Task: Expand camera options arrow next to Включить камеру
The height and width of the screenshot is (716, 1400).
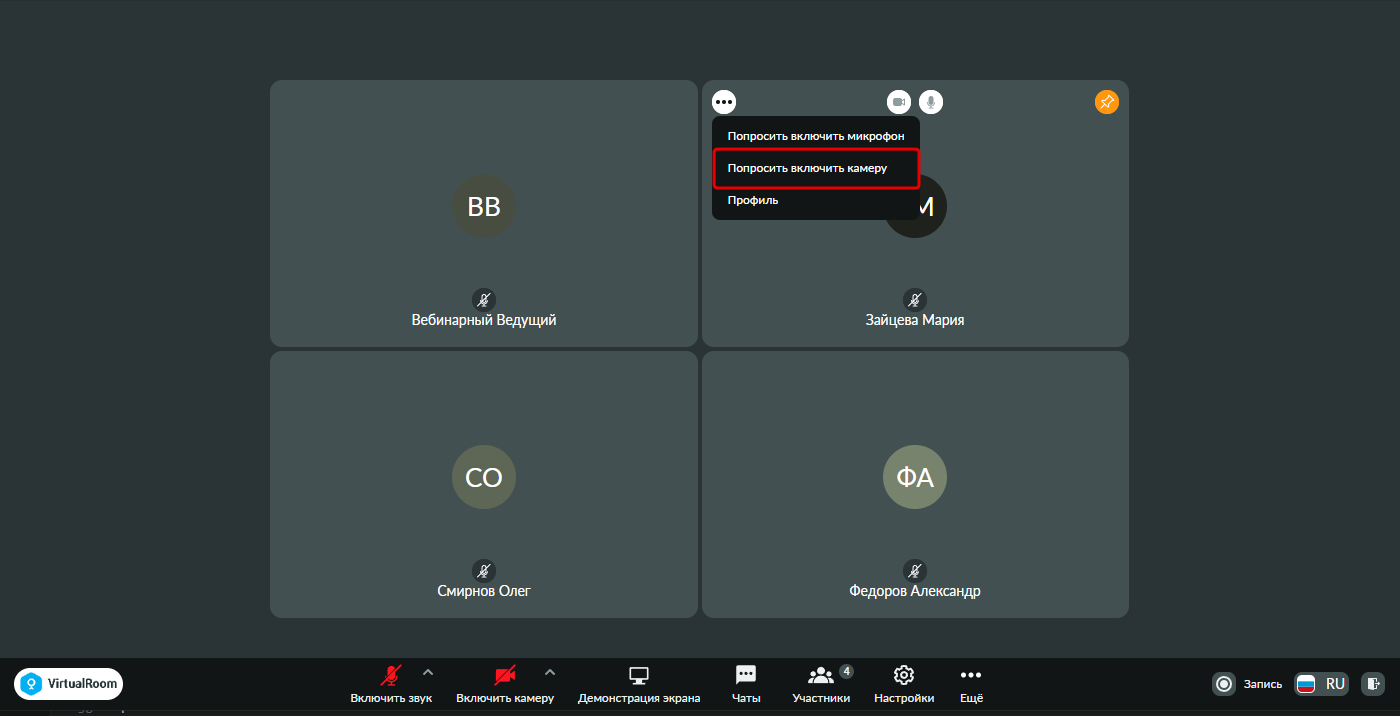Action: pyautogui.click(x=550, y=672)
